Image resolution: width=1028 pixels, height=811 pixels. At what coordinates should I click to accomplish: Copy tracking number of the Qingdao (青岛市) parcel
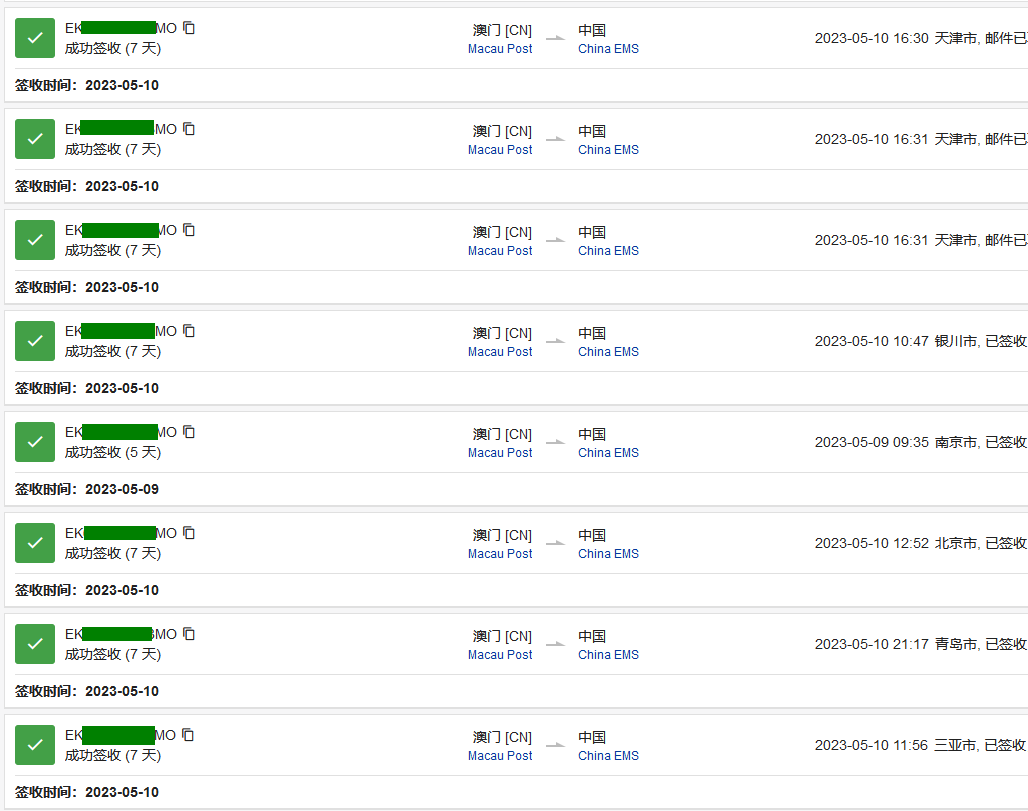coord(189,634)
